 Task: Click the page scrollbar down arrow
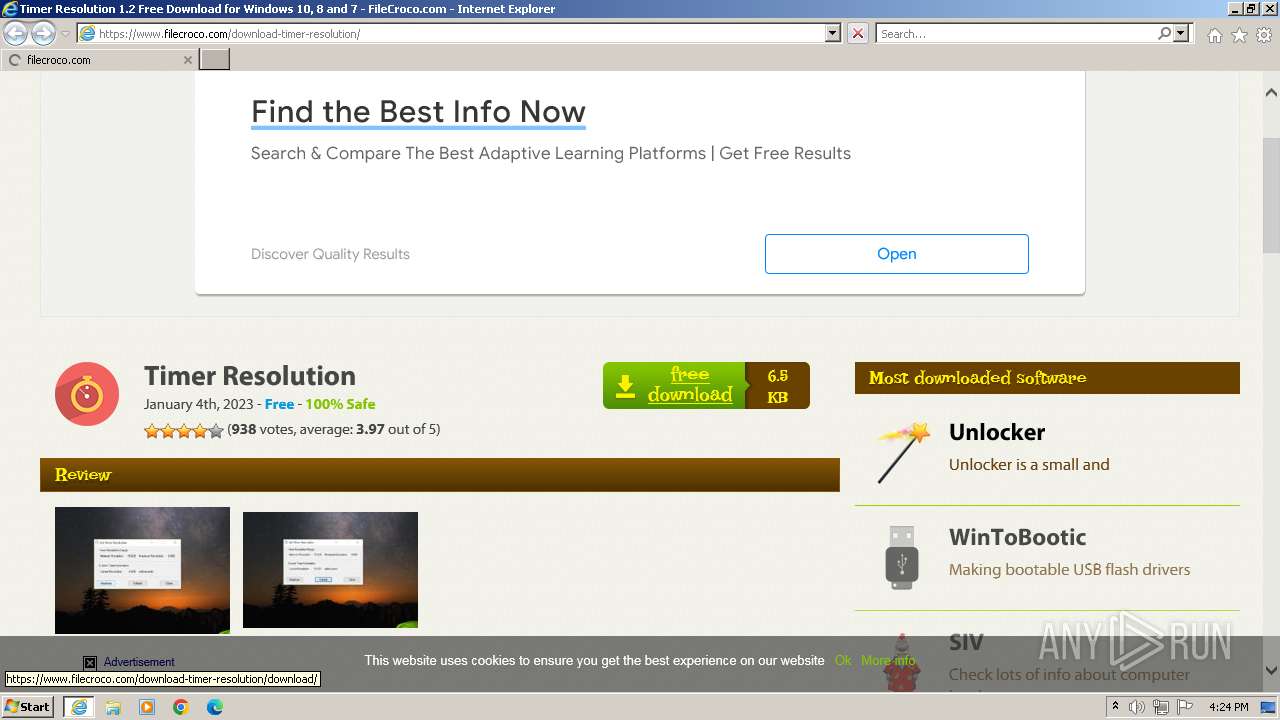point(1271,671)
